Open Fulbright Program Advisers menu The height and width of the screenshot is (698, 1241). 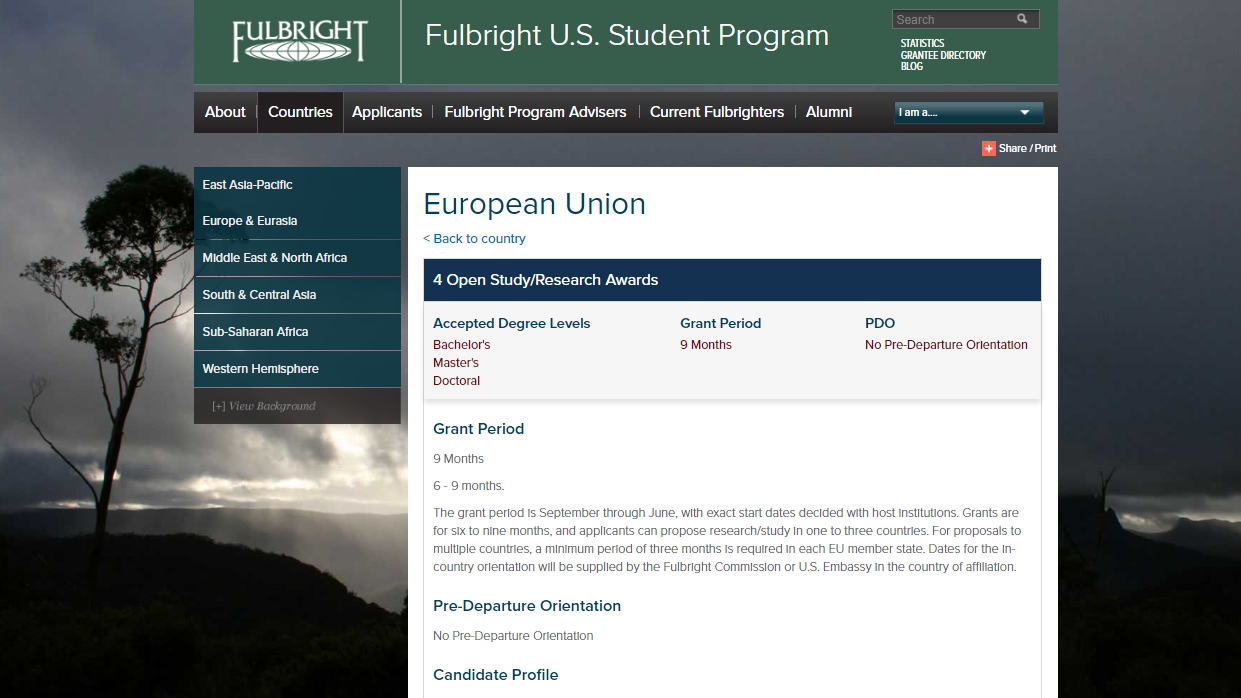coord(535,112)
